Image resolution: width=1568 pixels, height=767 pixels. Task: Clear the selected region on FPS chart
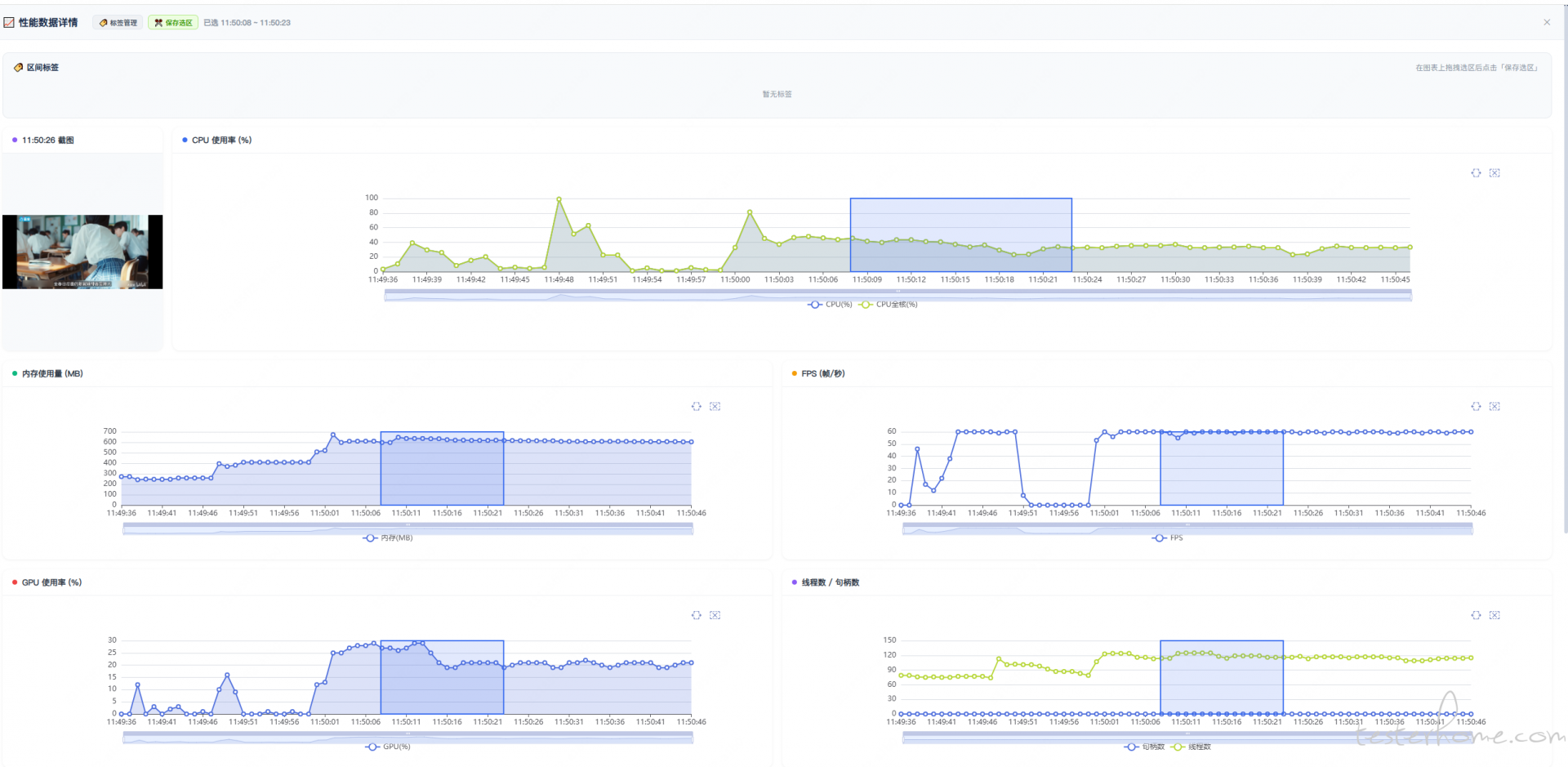tap(1494, 407)
